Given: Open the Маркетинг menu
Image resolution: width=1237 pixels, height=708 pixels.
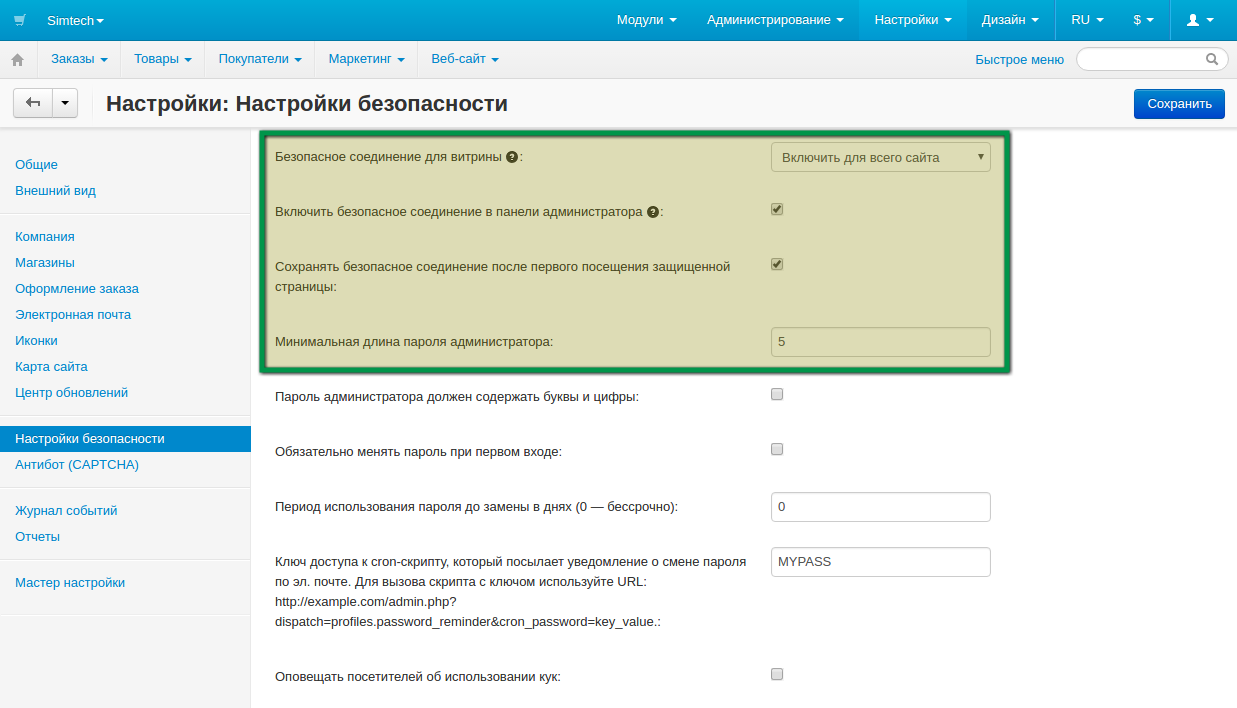Looking at the screenshot, I should 366,59.
